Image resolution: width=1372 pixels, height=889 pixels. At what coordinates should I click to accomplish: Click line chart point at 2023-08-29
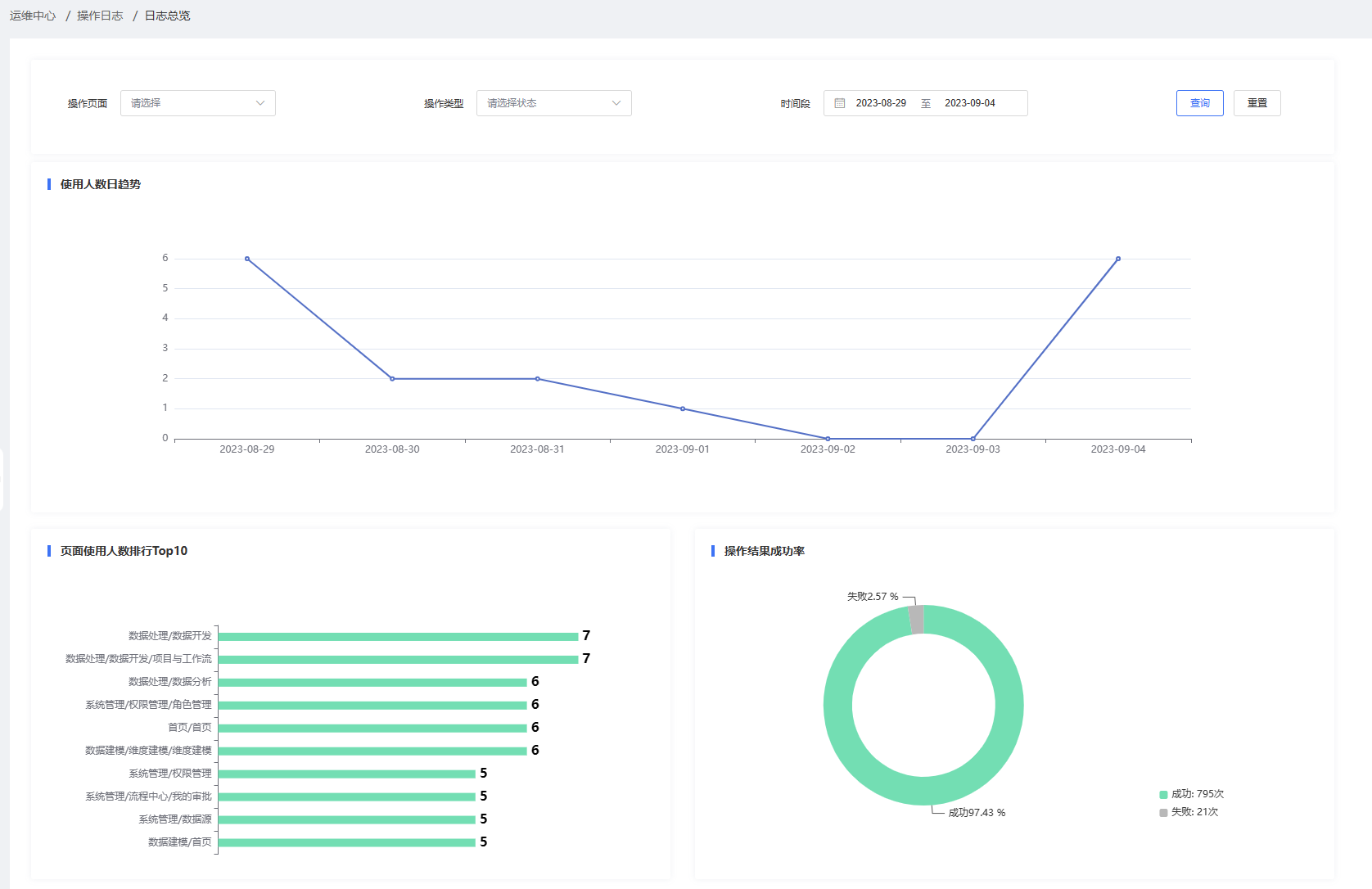tap(247, 259)
